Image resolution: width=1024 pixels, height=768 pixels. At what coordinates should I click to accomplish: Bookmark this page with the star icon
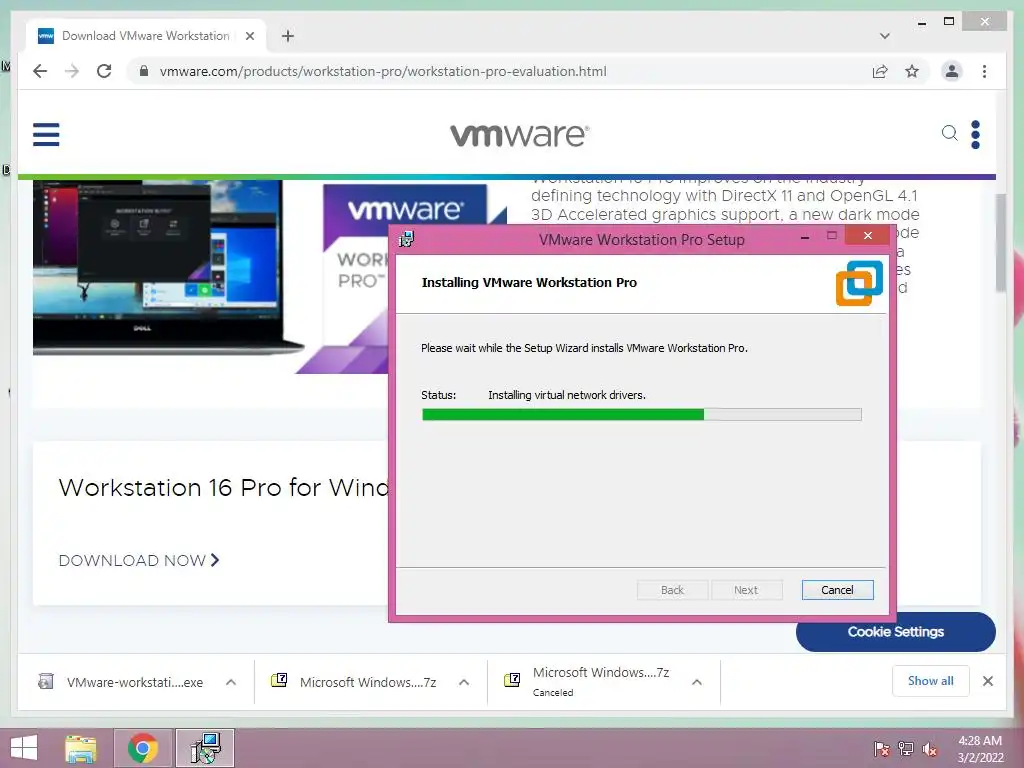pos(912,71)
